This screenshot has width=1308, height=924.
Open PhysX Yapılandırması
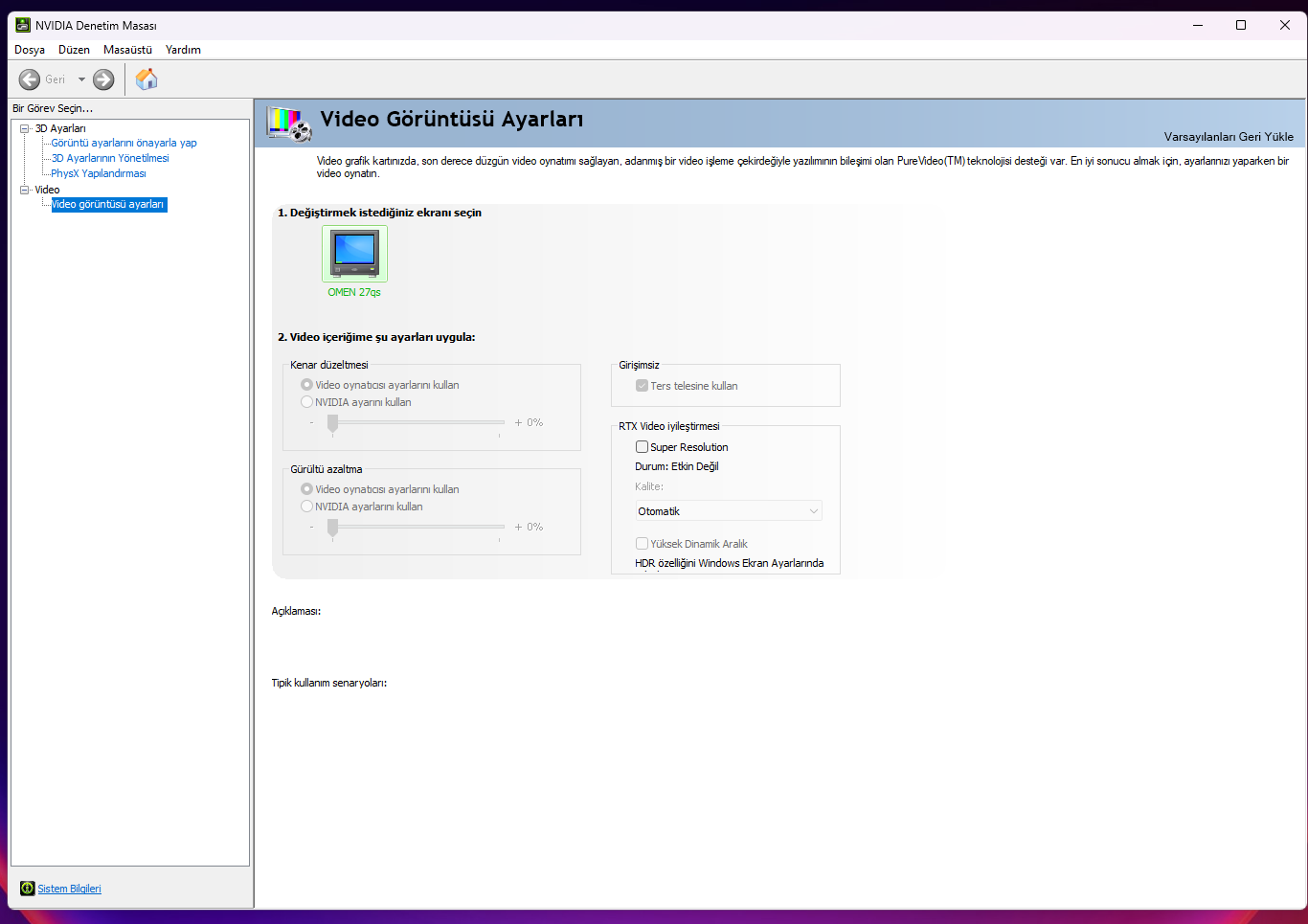tap(99, 173)
